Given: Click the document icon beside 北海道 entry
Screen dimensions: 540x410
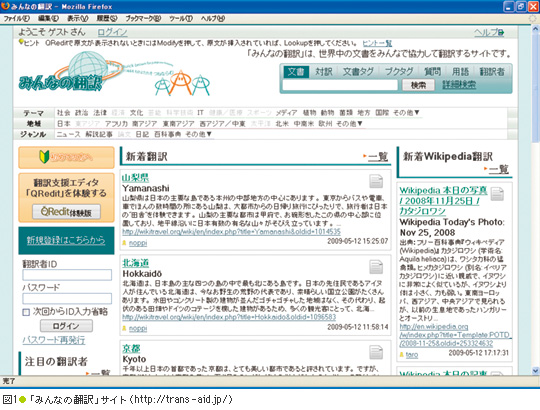Looking at the screenshot, I should 376,267.
